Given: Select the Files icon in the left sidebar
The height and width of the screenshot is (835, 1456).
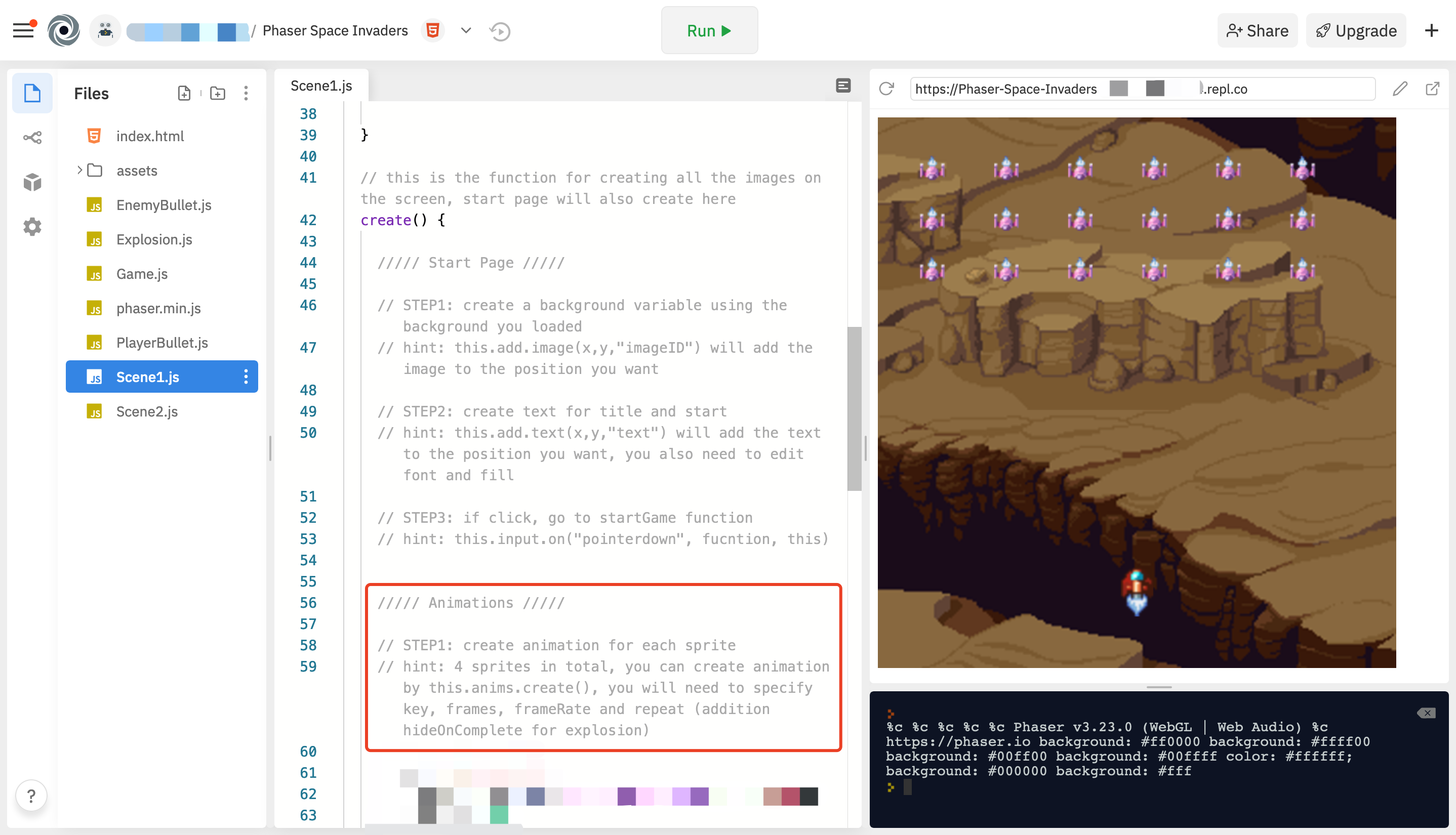Looking at the screenshot, I should point(31,93).
